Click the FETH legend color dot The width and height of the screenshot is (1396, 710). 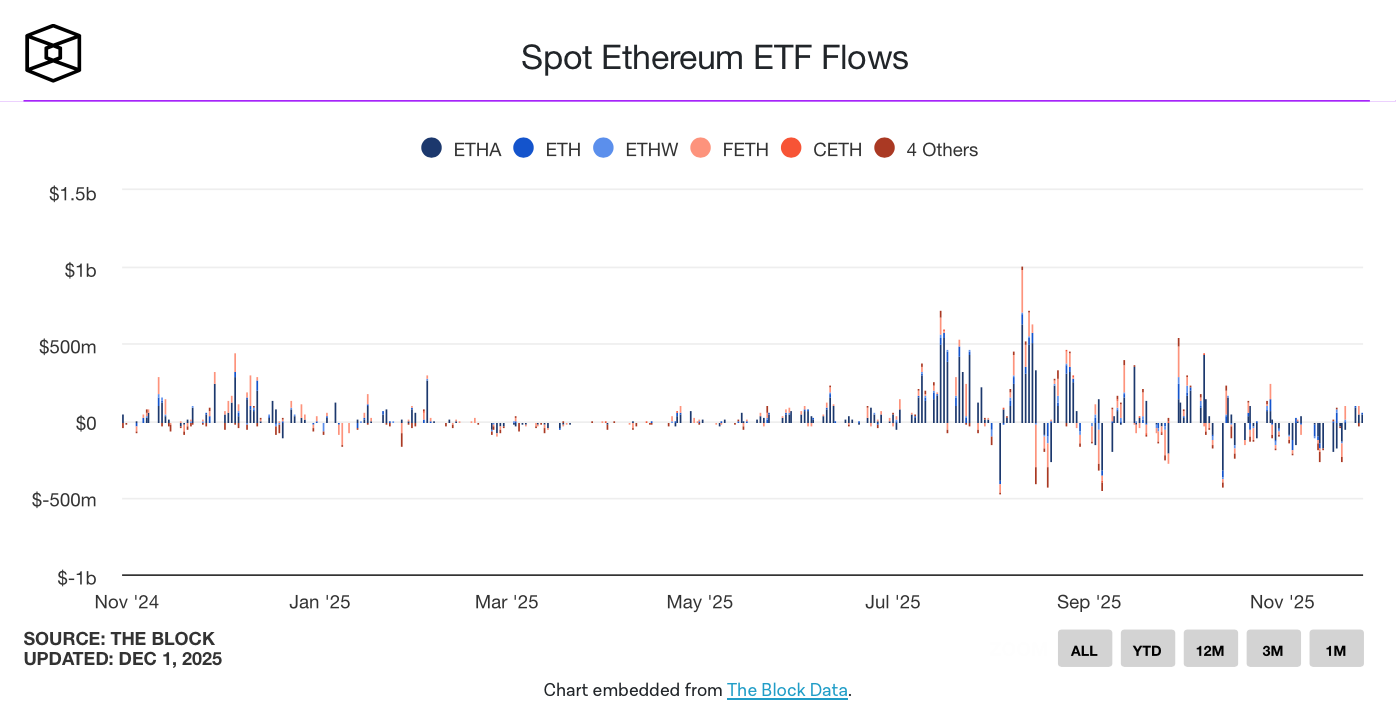(x=700, y=149)
